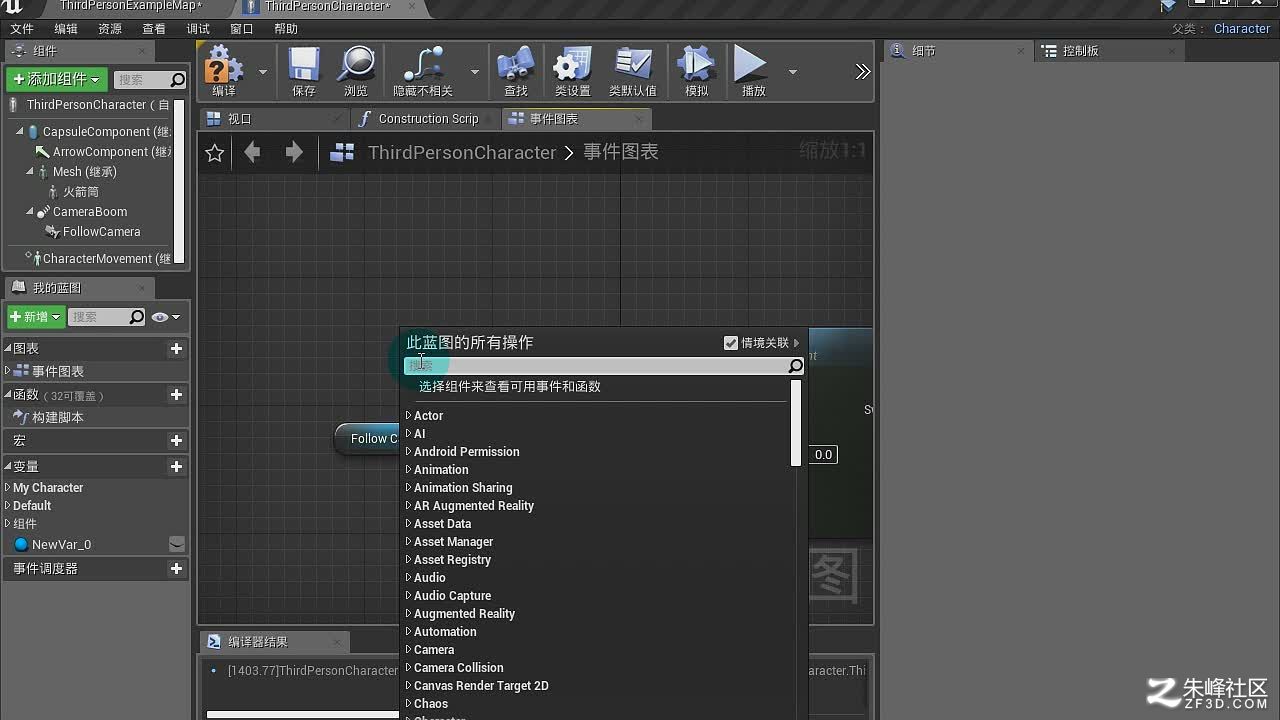Open the Debug (调试) menu
Viewport: 1280px width, 720px height.
[x=198, y=29]
